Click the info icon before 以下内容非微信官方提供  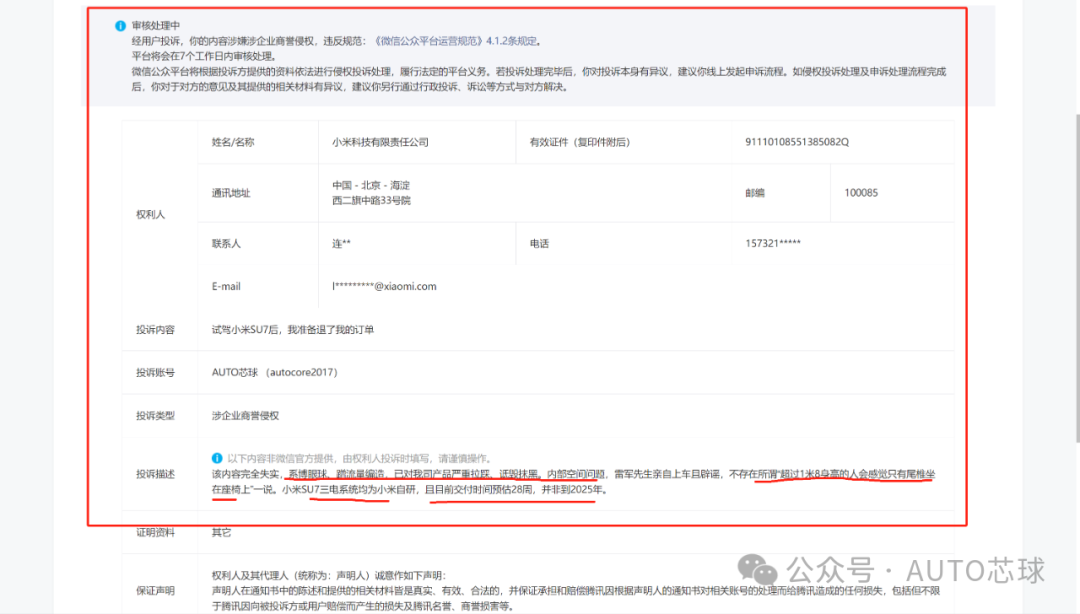point(217,458)
